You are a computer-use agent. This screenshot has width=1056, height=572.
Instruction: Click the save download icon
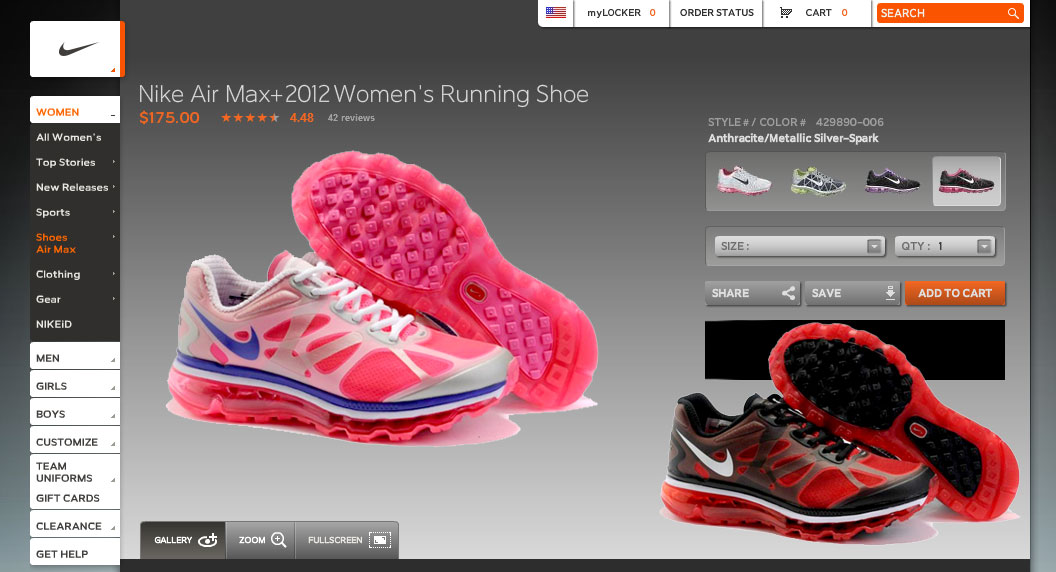pyautogui.click(x=890, y=293)
